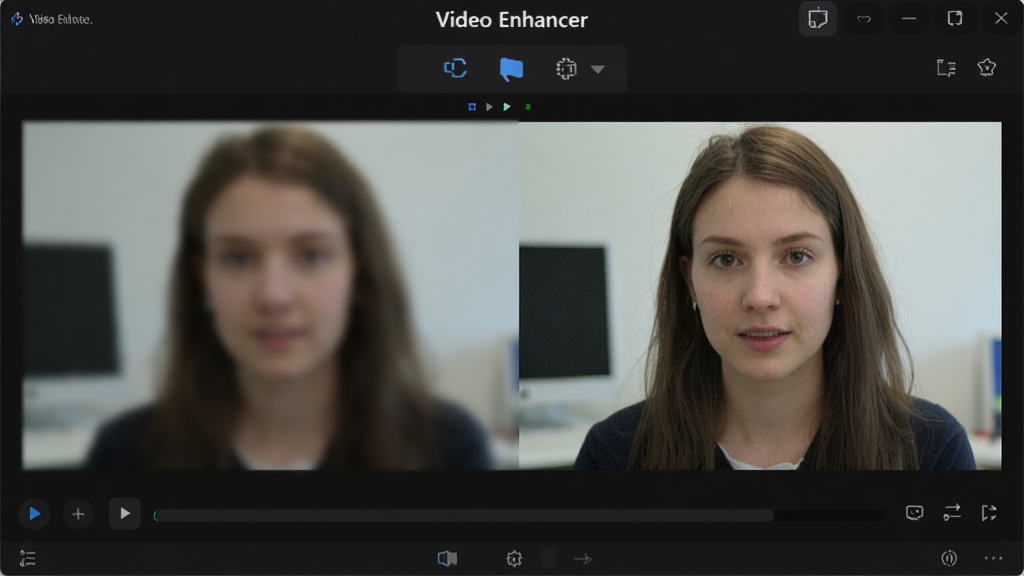Click the gray square play button
This screenshot has width=1024, height=576.
coord(124,513)
